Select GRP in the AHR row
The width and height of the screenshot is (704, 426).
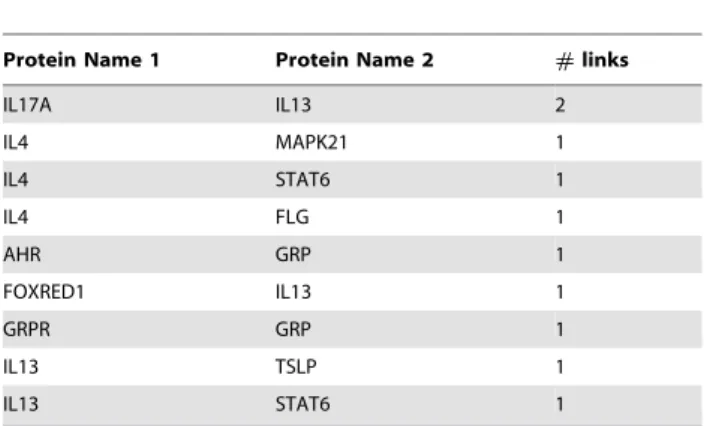click(x=293, y=255)
